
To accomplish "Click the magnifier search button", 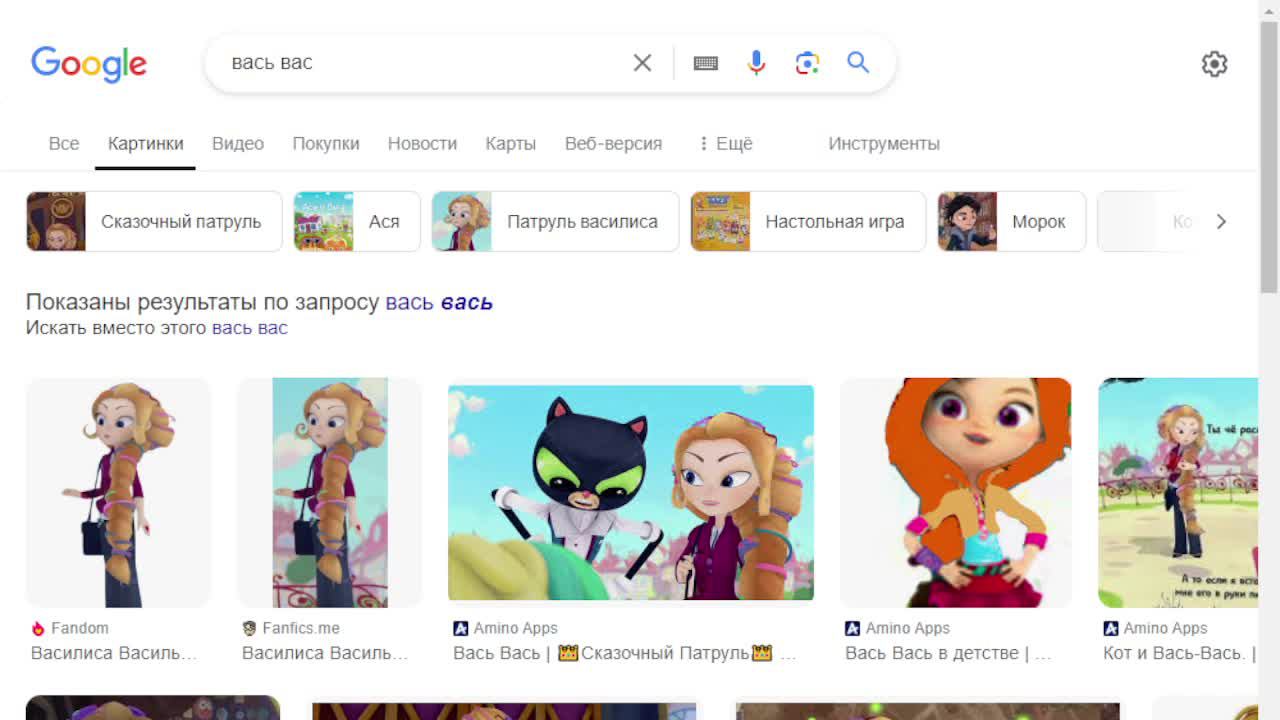I will point(858,62).
